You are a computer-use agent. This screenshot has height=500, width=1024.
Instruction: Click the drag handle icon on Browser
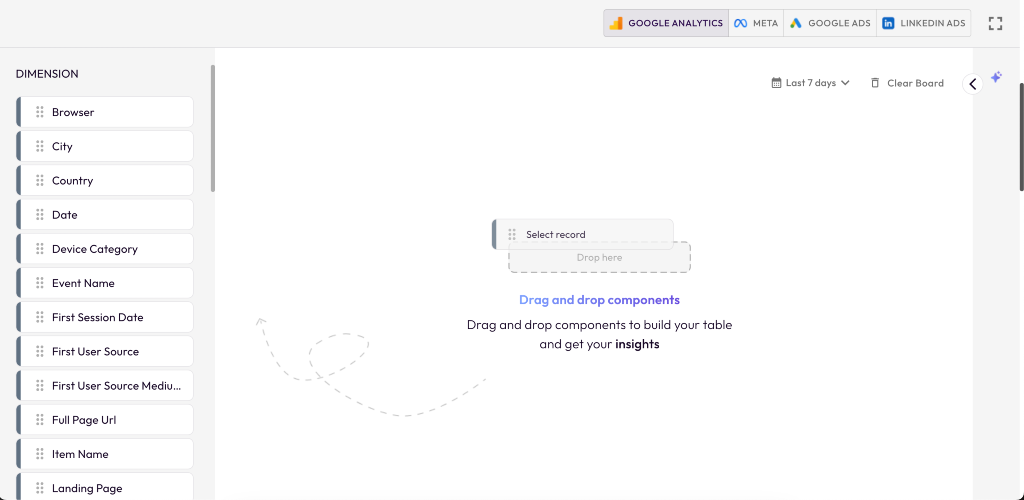40,112
